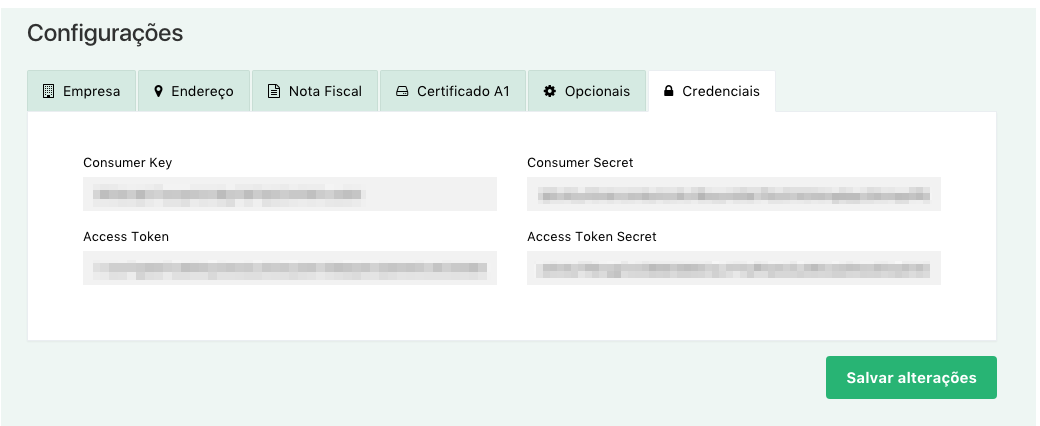Open the Empresa tab
1040x426 pixels.
pos(82,91)
